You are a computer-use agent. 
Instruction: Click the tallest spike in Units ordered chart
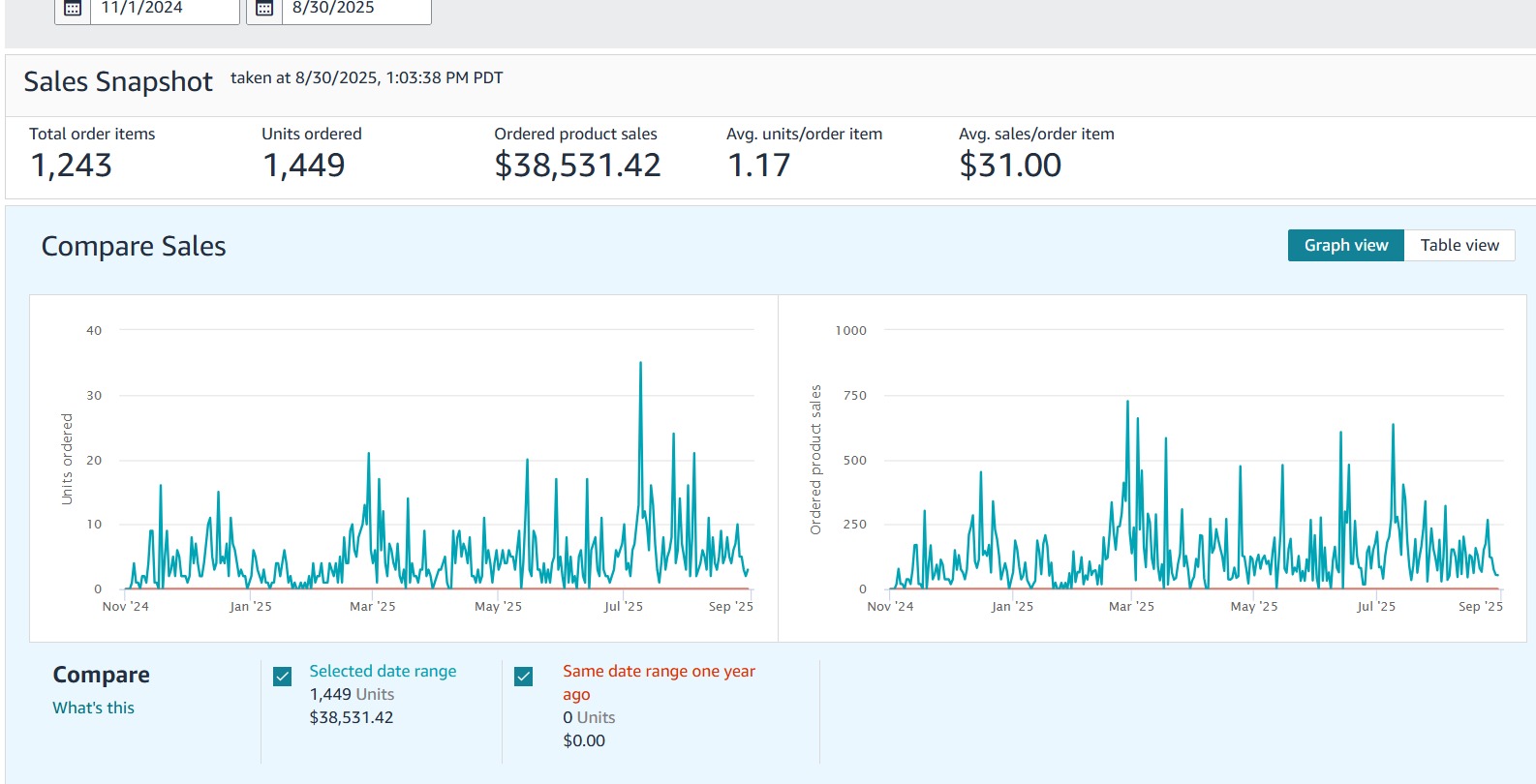[x=640, y=364]
